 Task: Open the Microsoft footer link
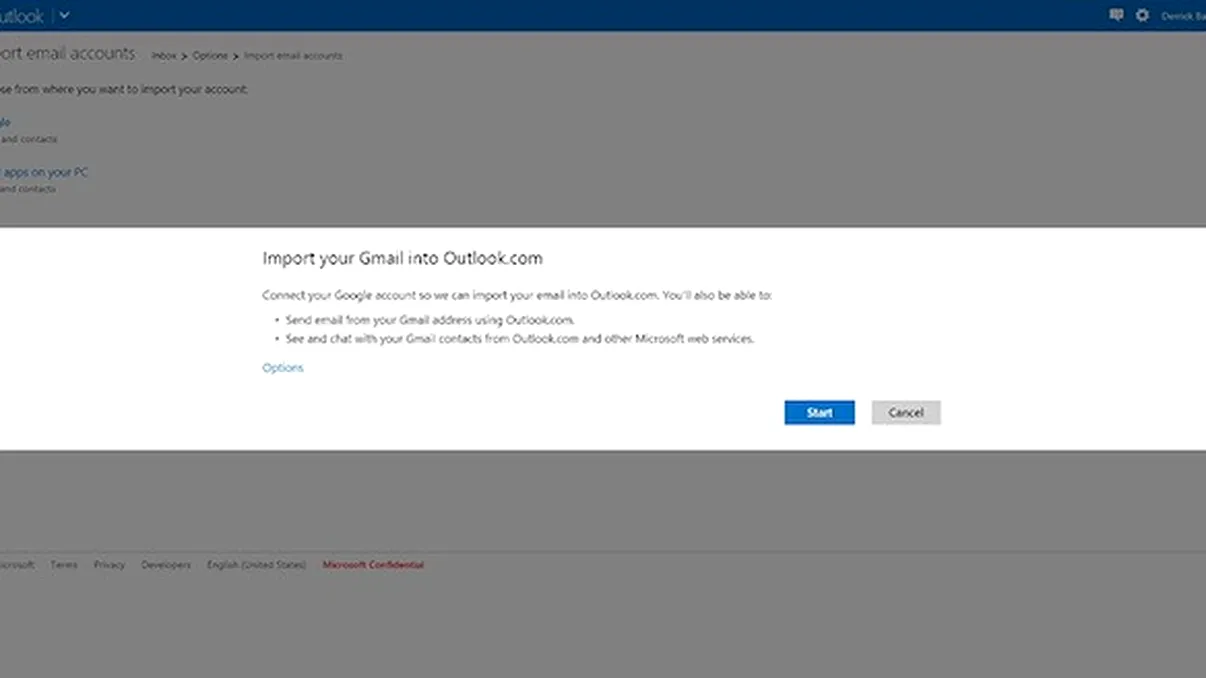coord(15,564)
